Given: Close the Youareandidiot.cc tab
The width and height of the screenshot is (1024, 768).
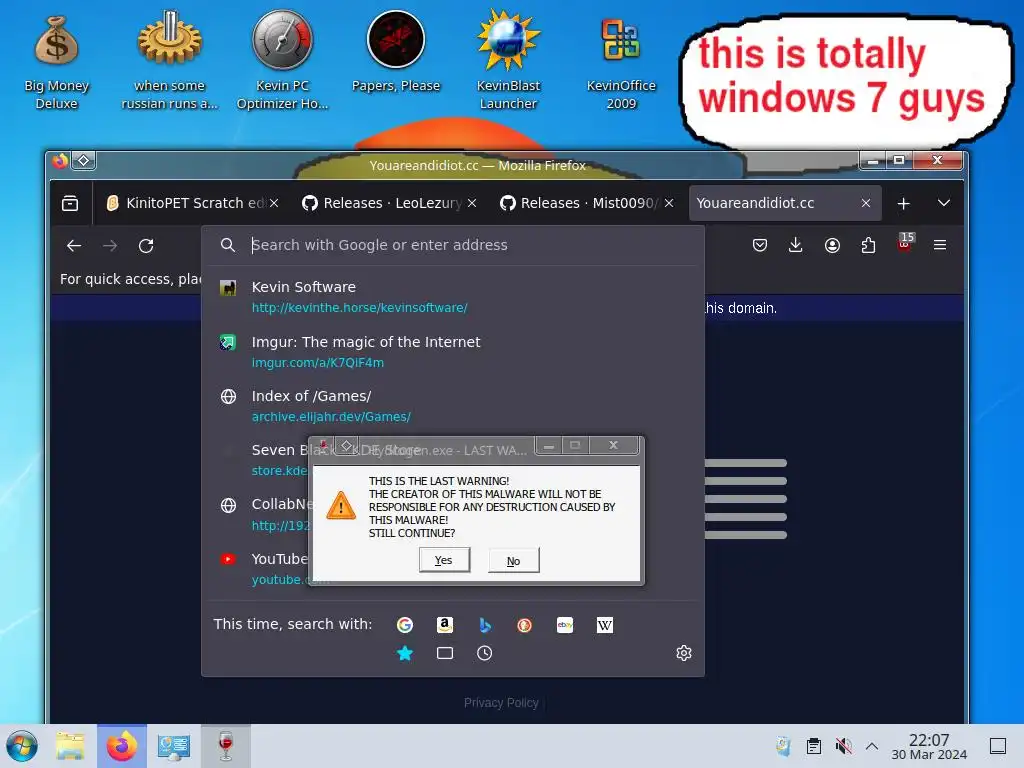Looking at the screenshot, I should point(866,203).
